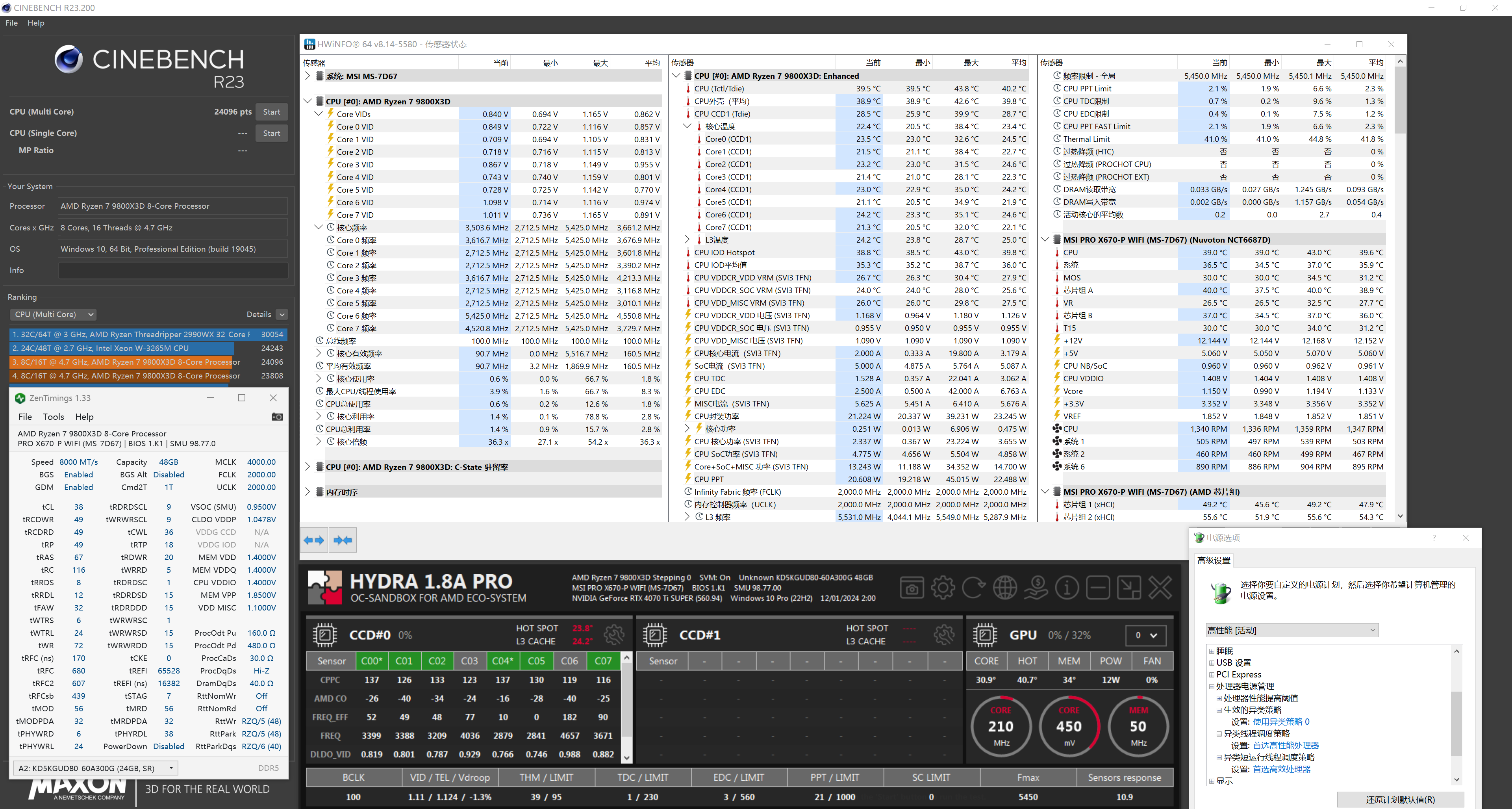The image size is (1512, 809).
Task: Open the CPU (Multi Core) ranking dropdown
Action: [x=53, y=314]
